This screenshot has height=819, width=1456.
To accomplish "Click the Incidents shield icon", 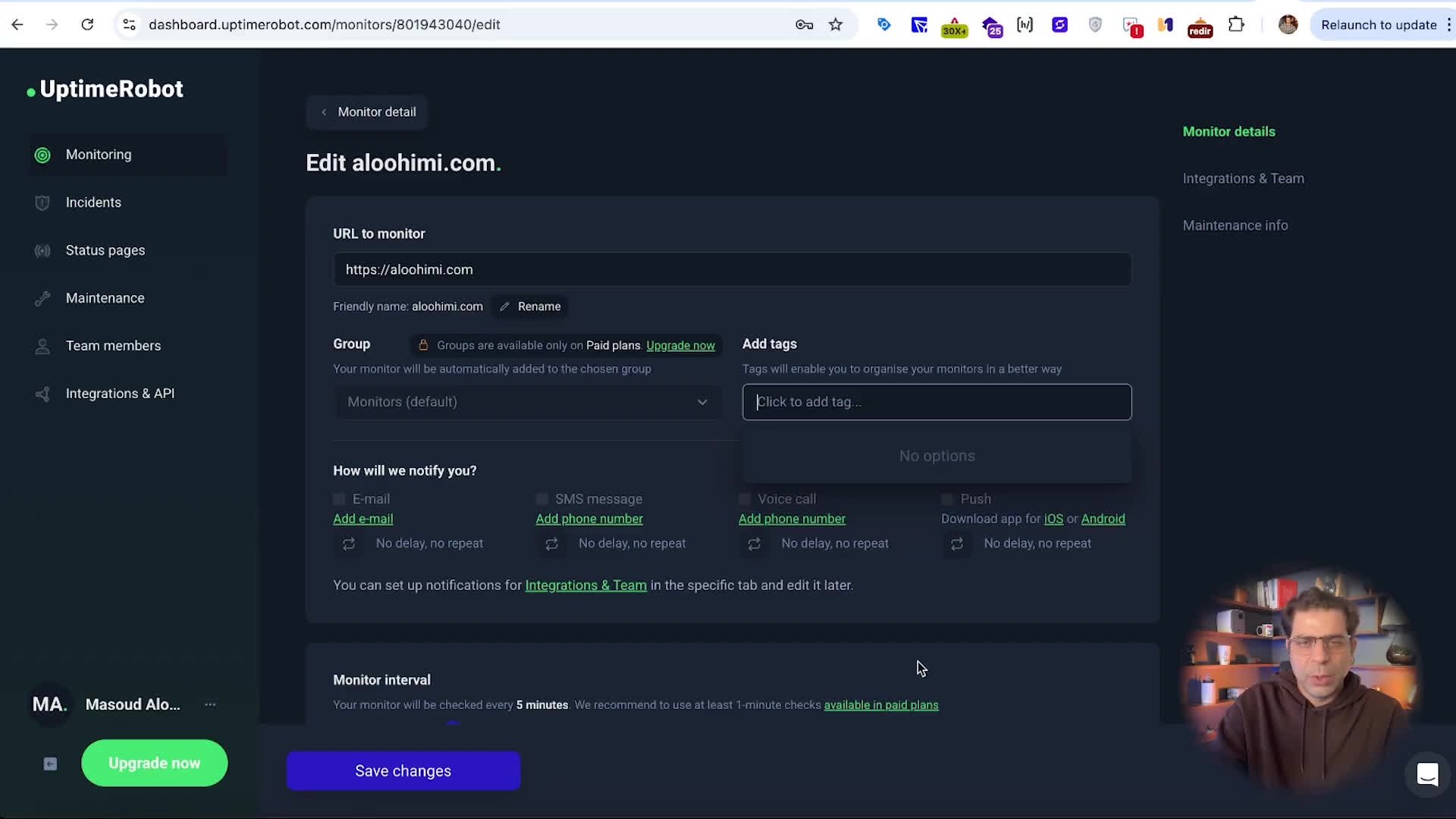I will tap(42, 202).
